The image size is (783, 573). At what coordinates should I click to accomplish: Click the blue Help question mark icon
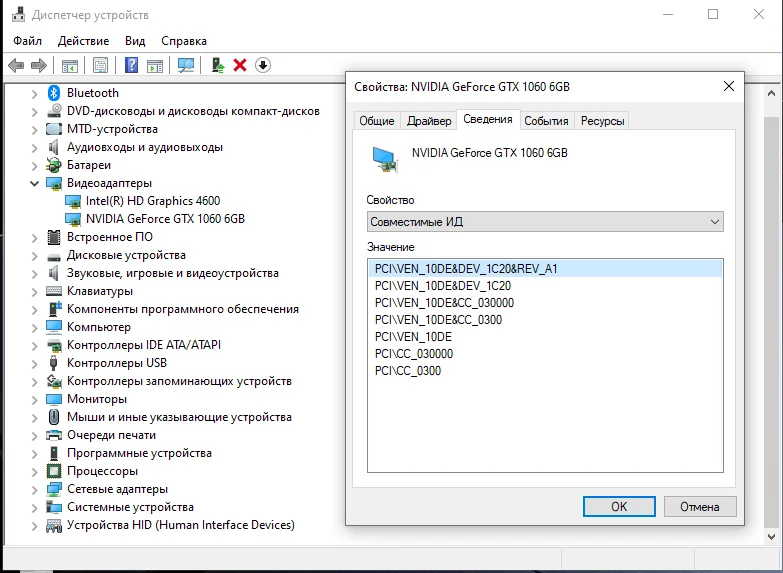coord(131,65)
